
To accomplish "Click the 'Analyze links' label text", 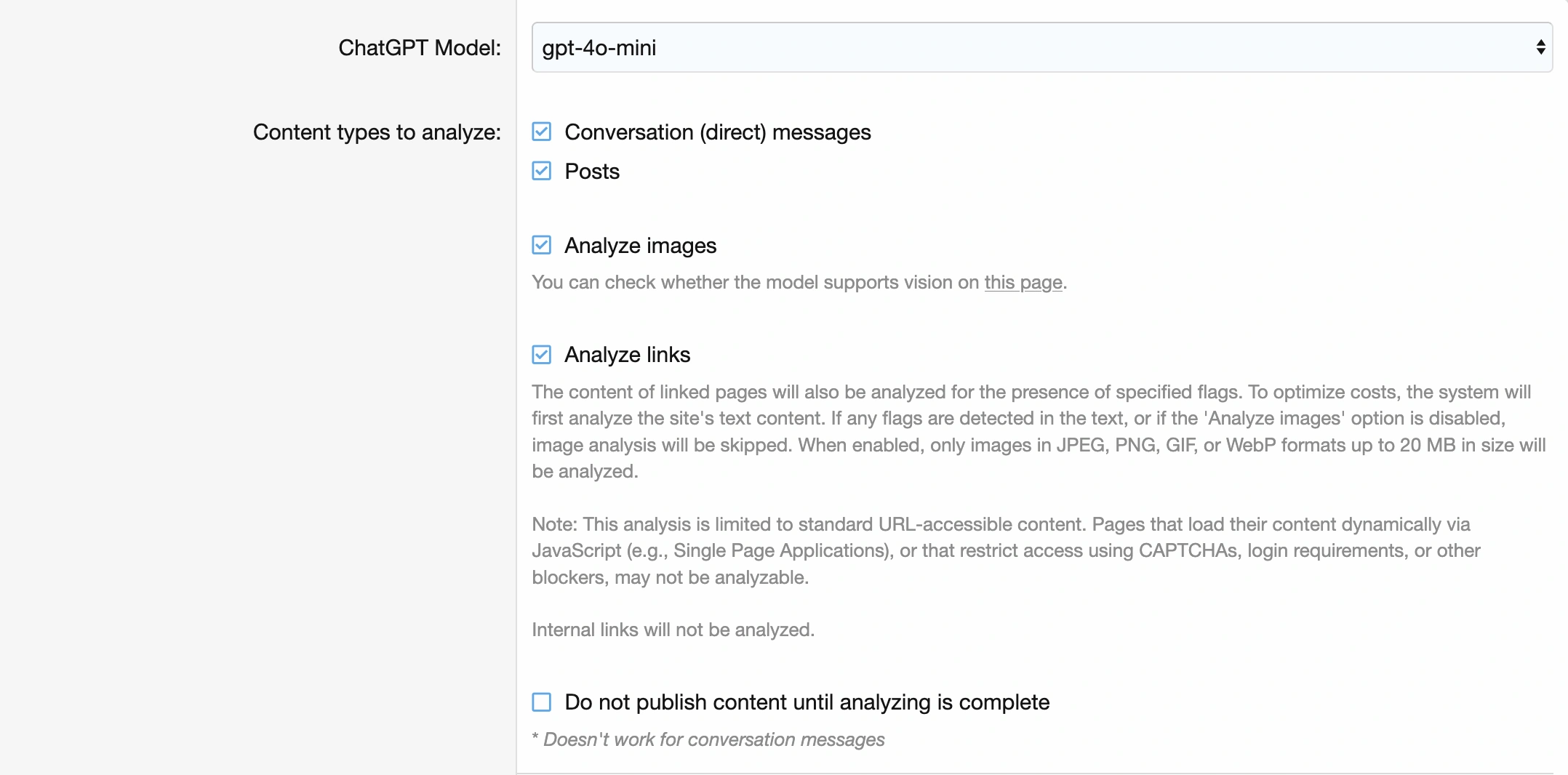I will 627,355.
